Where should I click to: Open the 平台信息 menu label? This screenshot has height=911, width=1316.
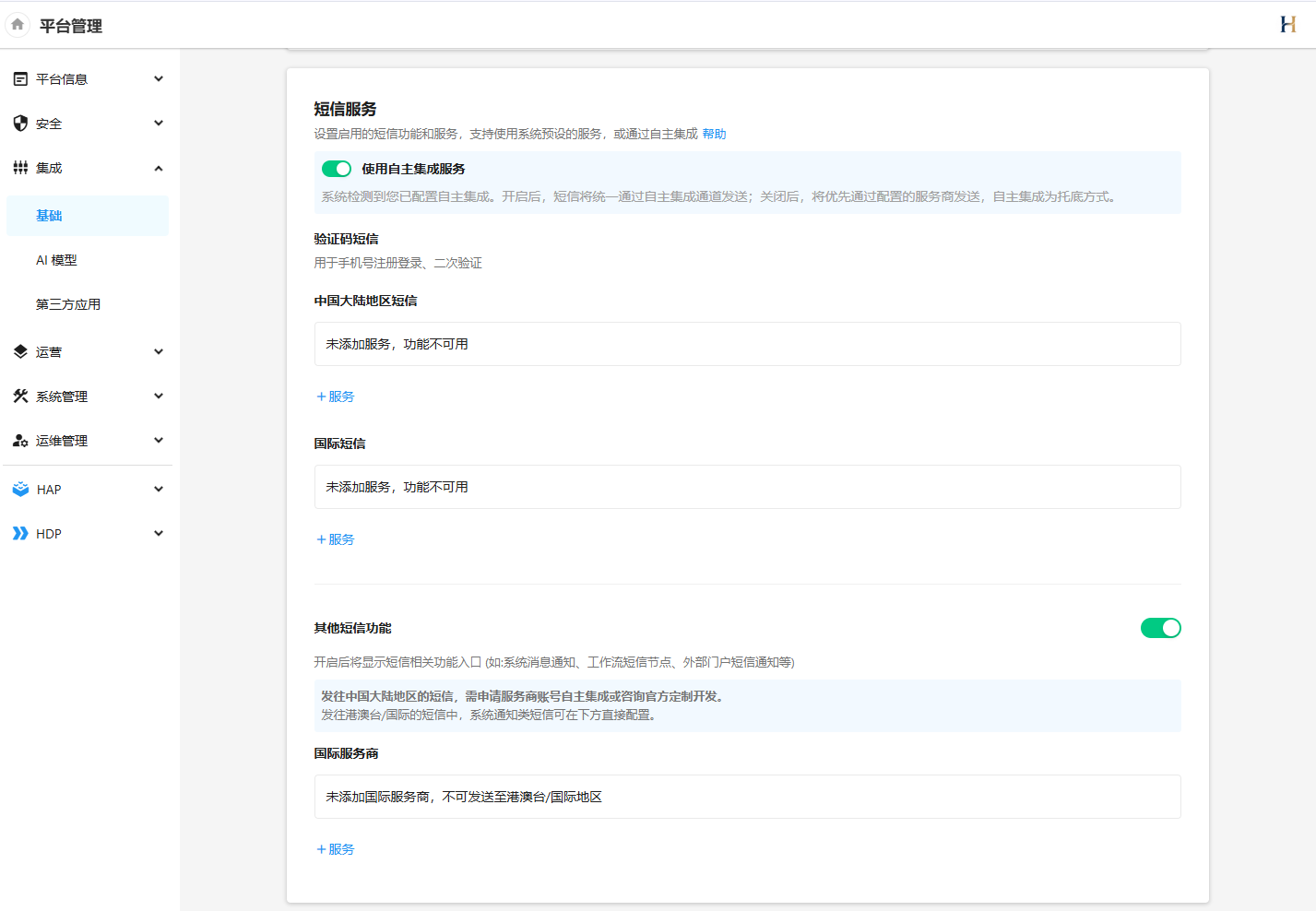point(62,79)
